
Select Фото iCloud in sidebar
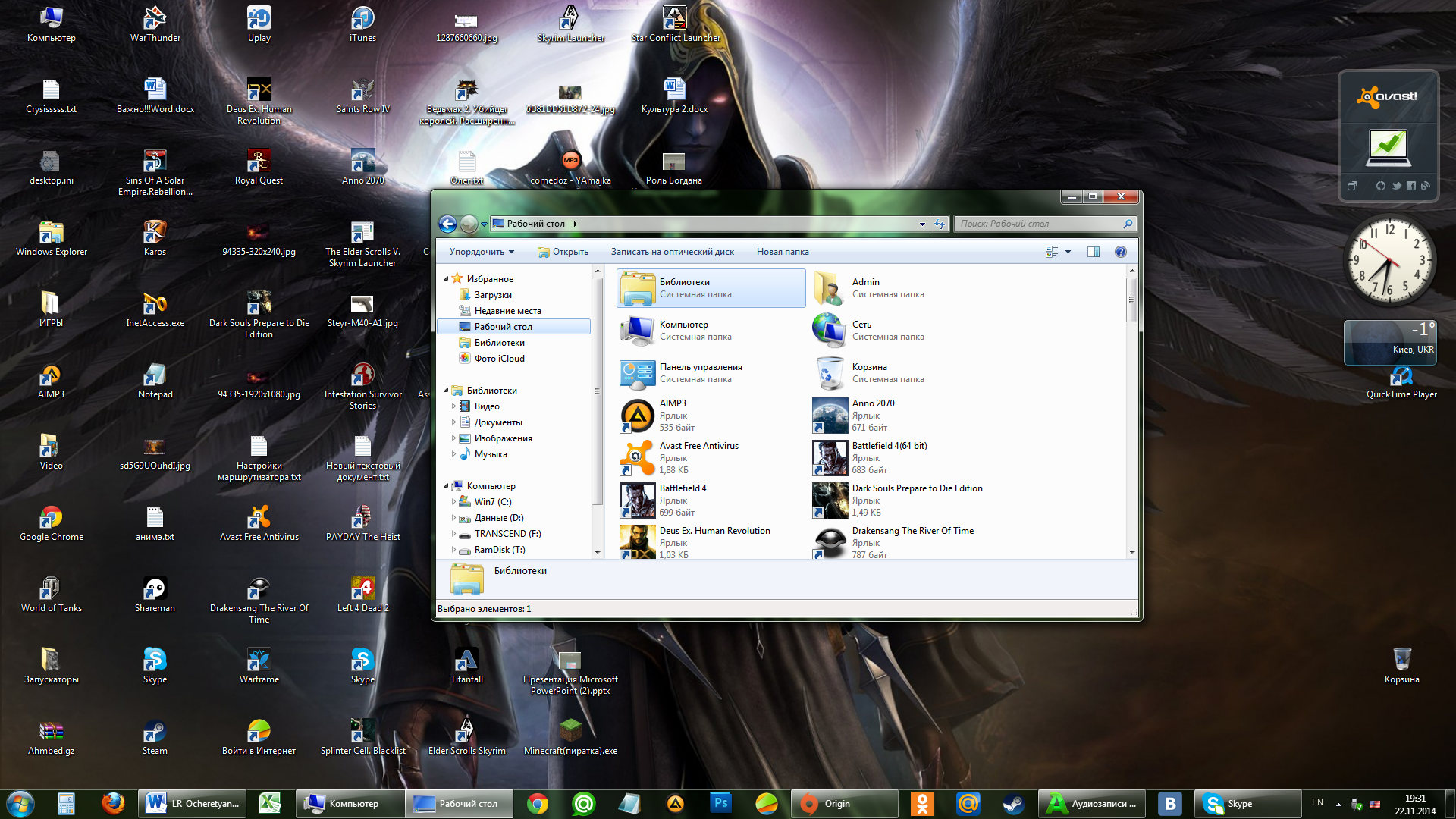(499, 359)
